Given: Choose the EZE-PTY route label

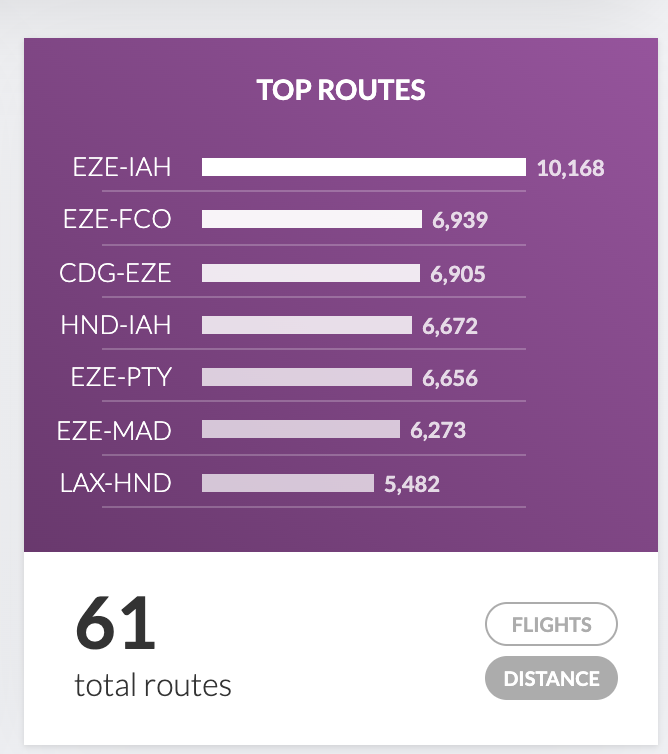Looking at the screenshot, I should point(121,377).
